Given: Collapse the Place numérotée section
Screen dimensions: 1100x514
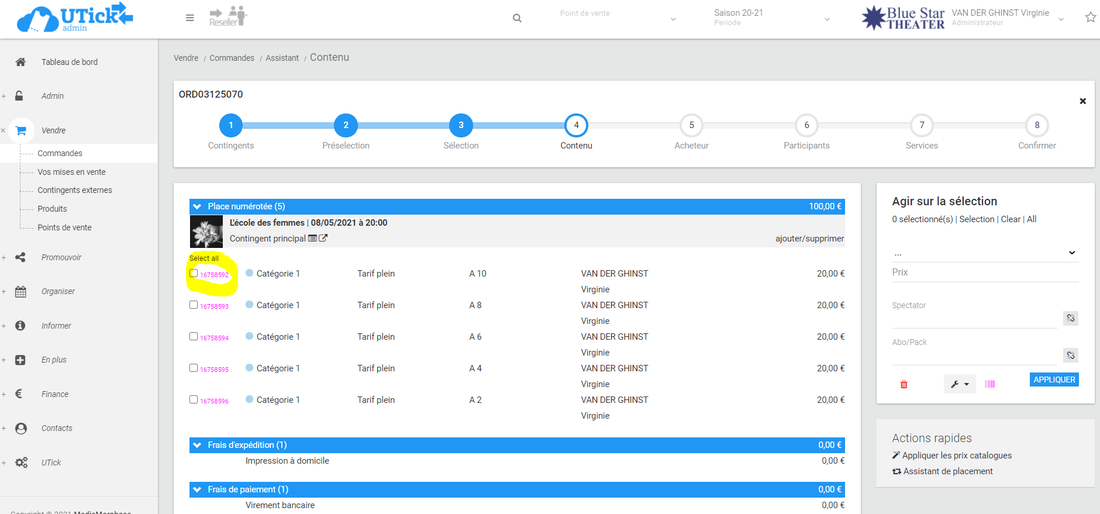Looking at the screenshot, I should coord(197,206).
